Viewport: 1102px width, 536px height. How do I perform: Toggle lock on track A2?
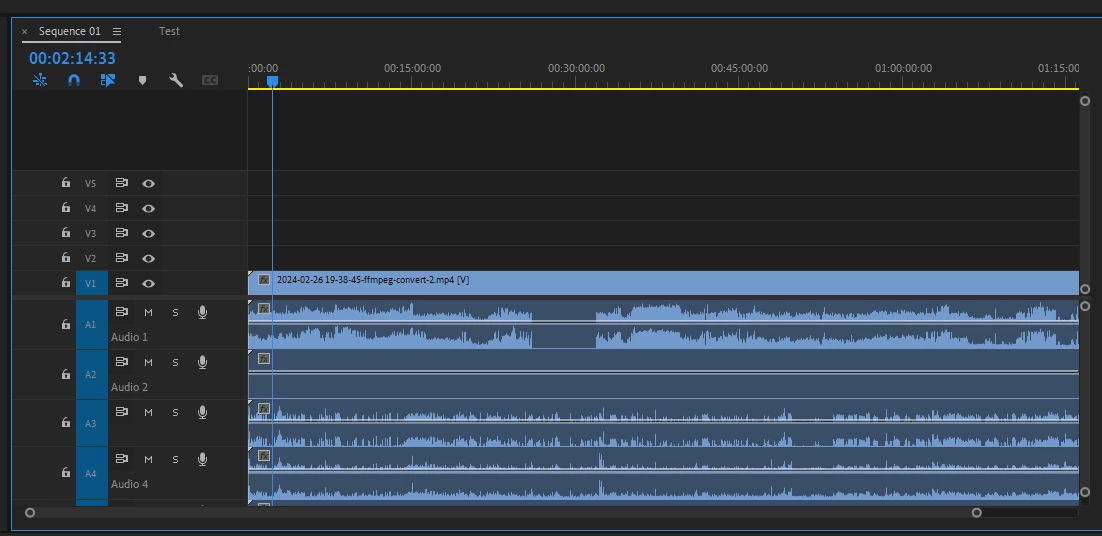click(x=65, y=374)
